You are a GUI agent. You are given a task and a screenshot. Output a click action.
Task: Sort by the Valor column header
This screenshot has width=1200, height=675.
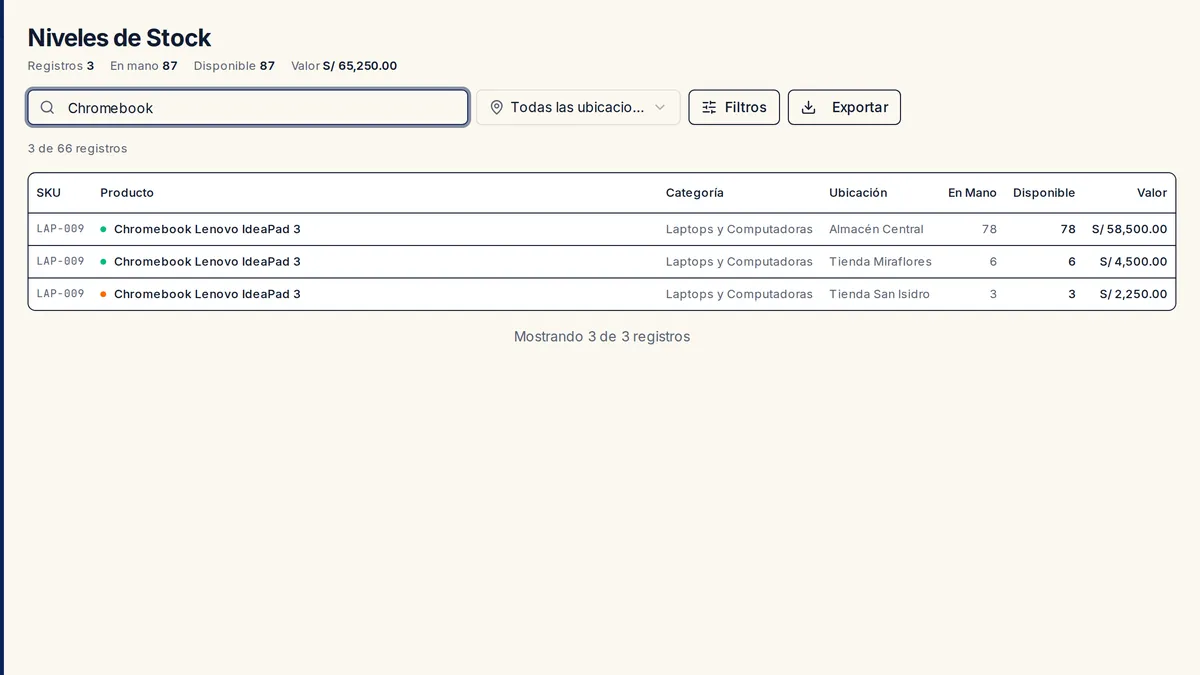[x=1152, y=193]
